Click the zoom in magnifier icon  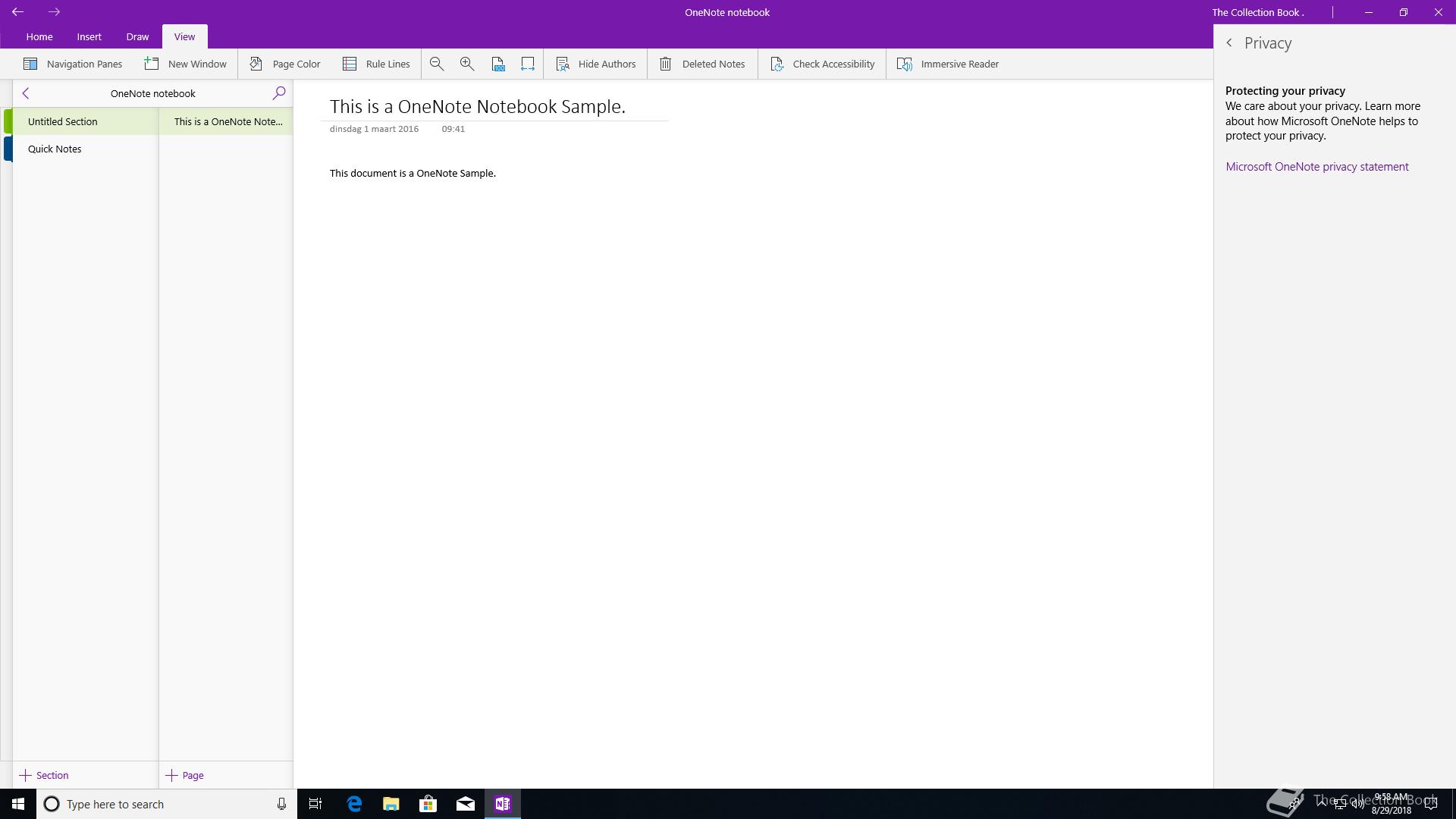tap(467, 64)
